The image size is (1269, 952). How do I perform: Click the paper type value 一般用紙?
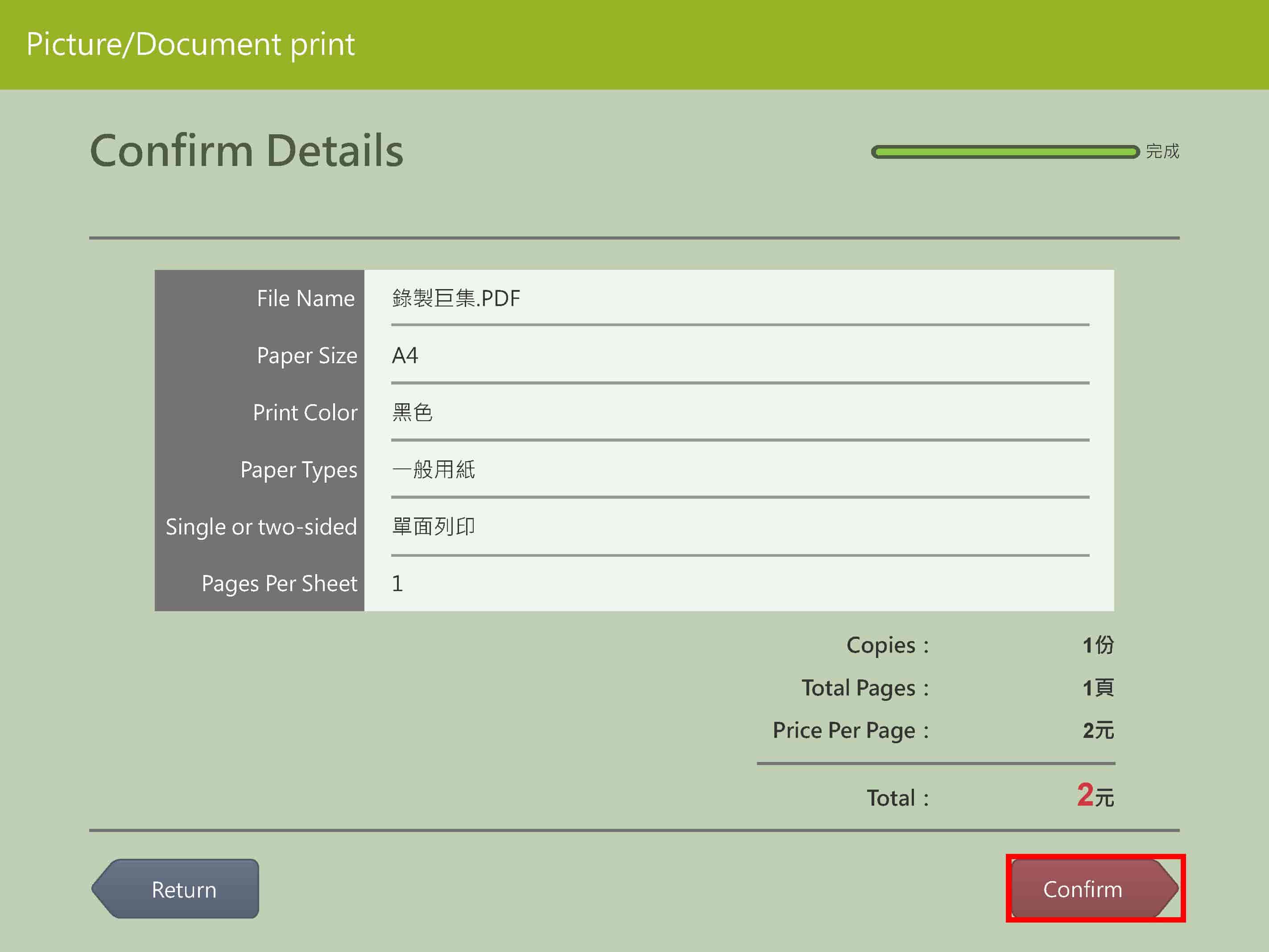434,469
